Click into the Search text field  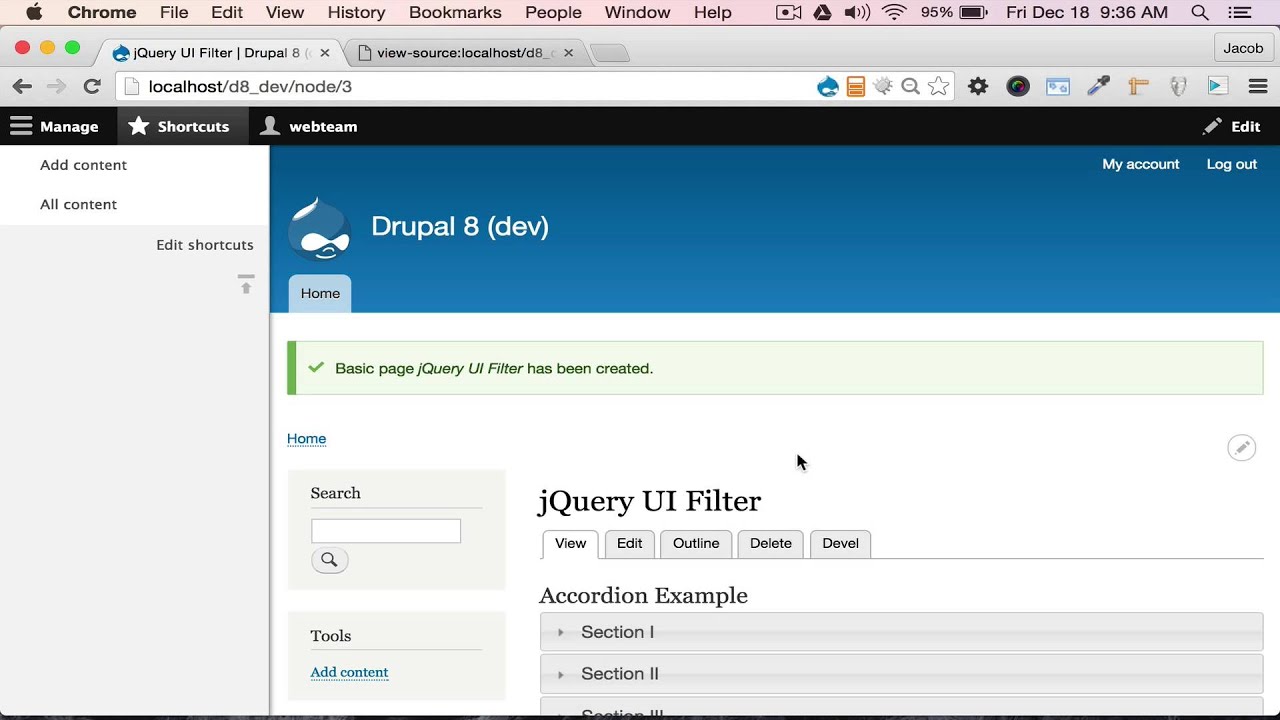[x=386, y=531]
